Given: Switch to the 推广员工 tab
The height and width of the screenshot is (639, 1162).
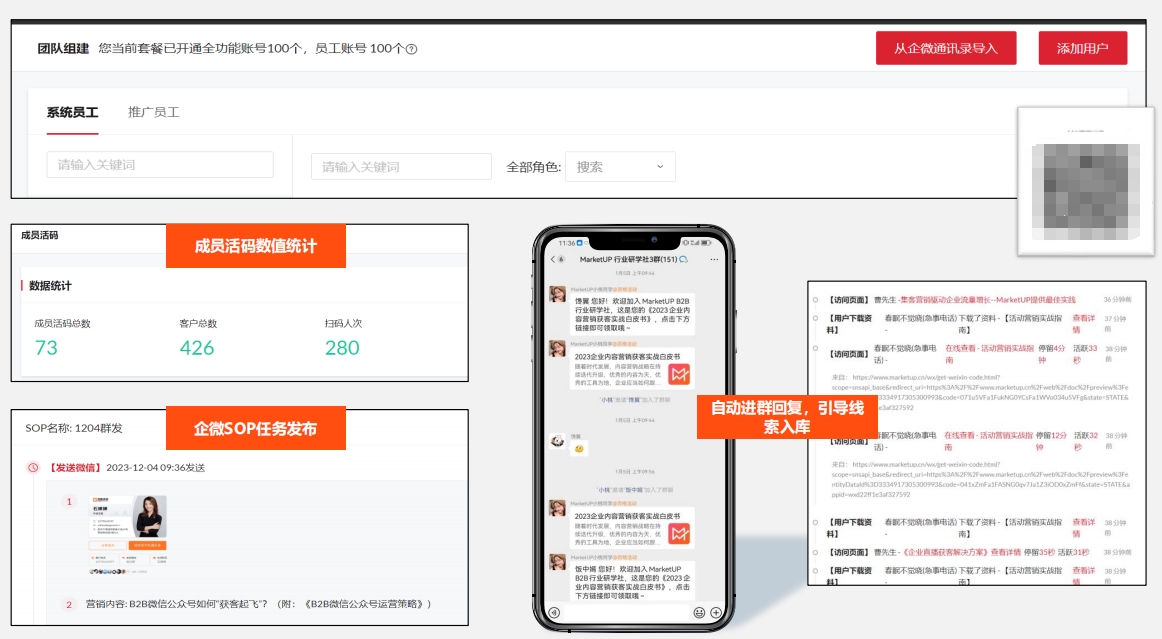Looking at the screenshot, I should [x=153, y=112].
